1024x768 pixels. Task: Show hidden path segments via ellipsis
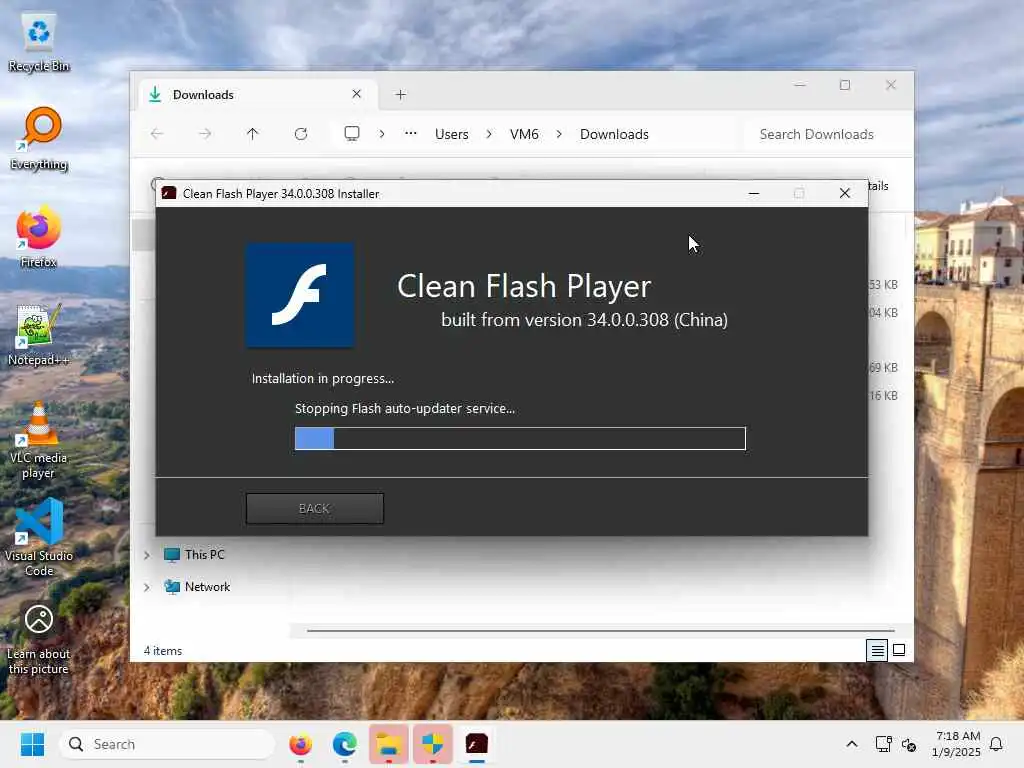pos(411,134)
